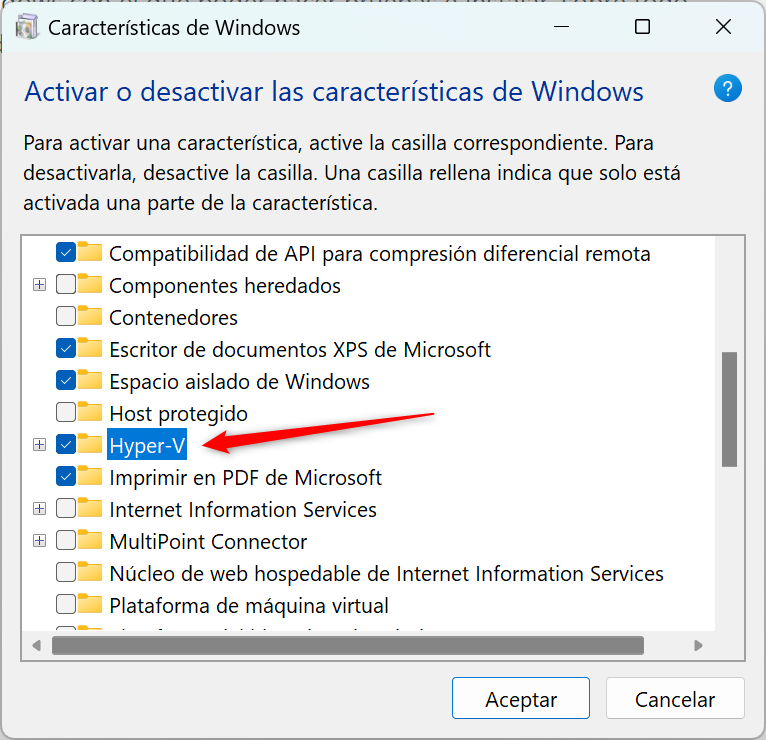This screenshot has height=740, width=766.
Task: Click the horizontal scrollbar thumb
Action: [348, 645]
